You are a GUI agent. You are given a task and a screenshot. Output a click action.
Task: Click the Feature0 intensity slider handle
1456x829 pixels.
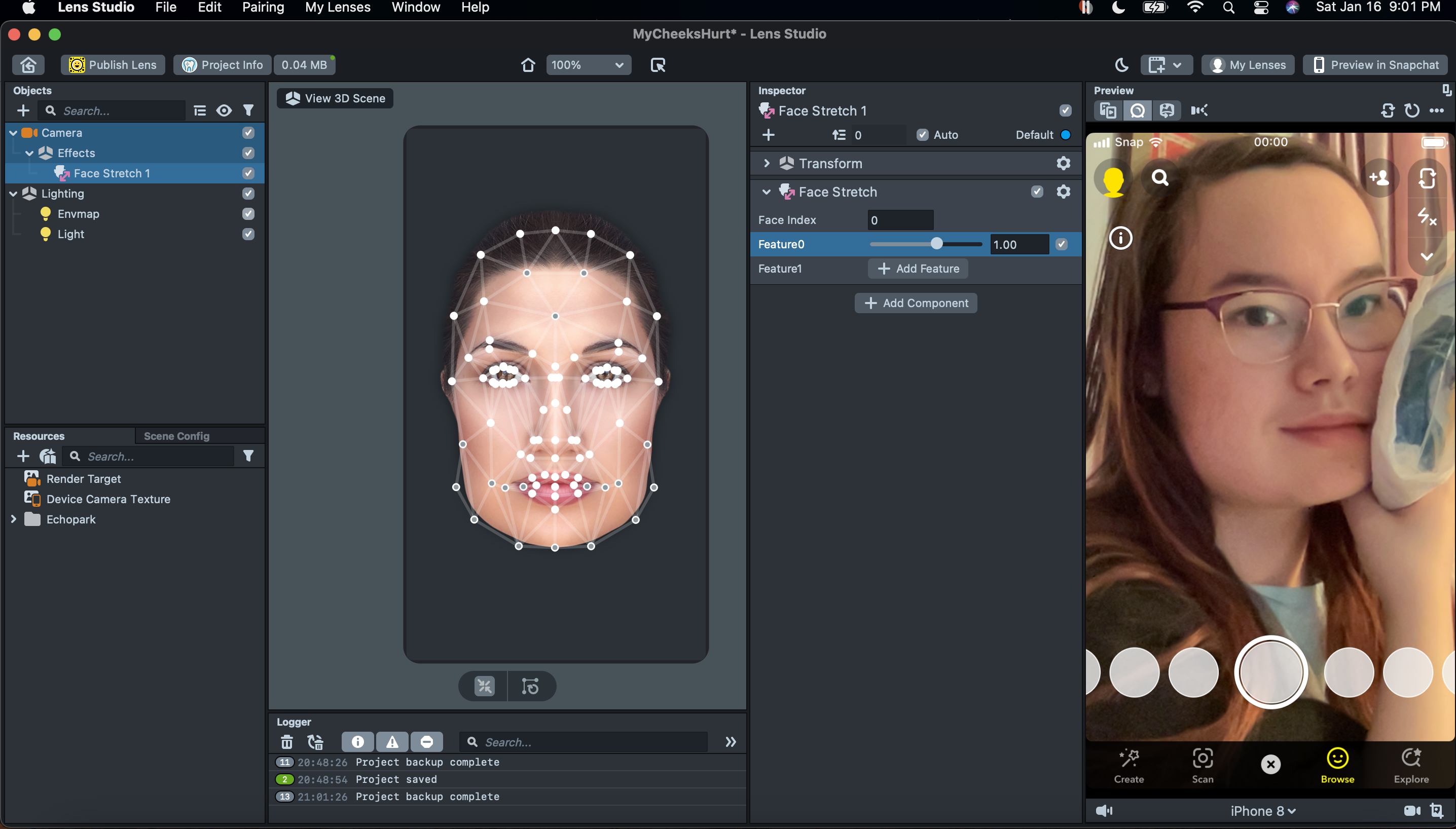(x=936, y=244)
